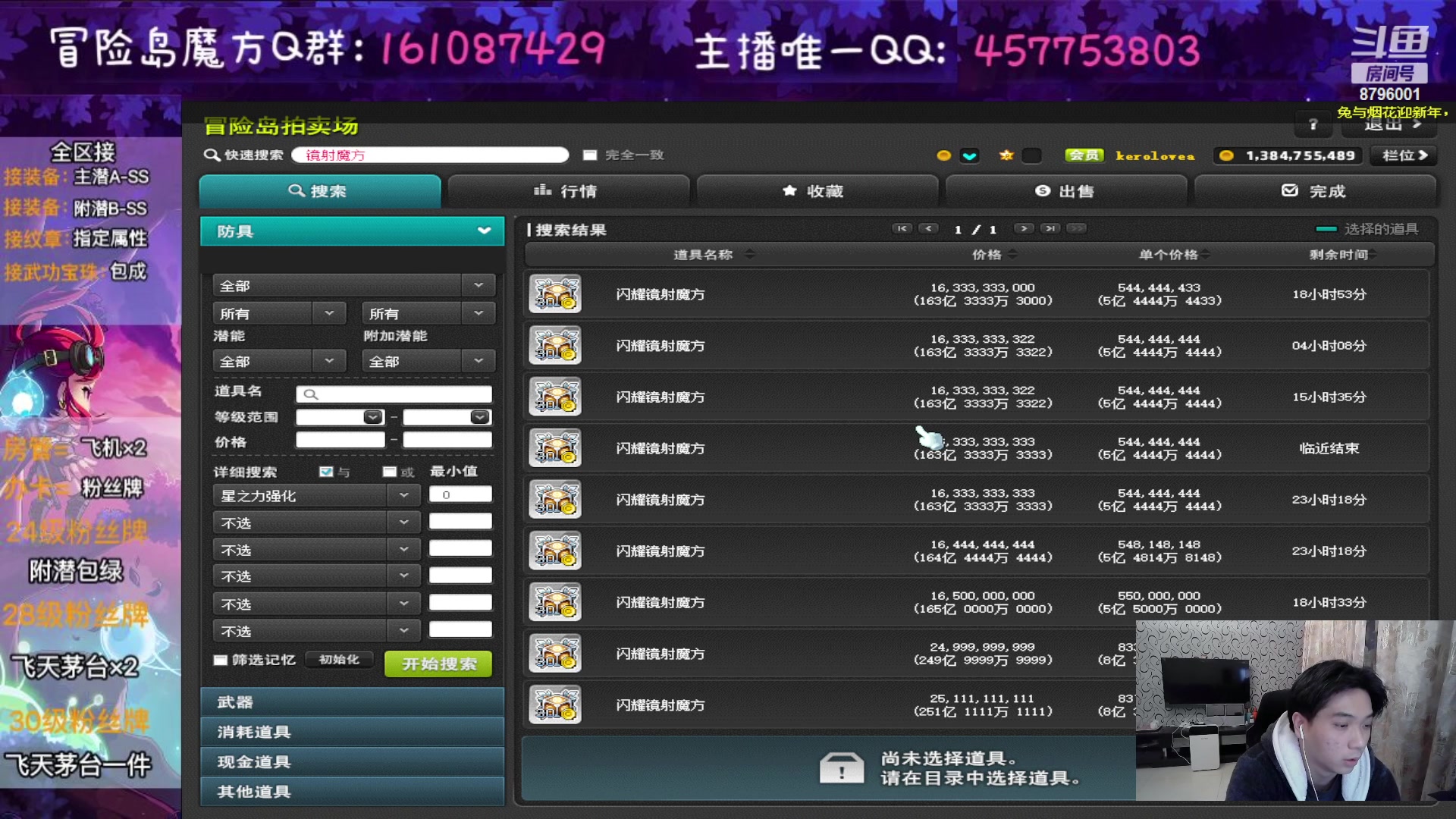Toggle the 与 (AND) checkbox

coord(326,472)
